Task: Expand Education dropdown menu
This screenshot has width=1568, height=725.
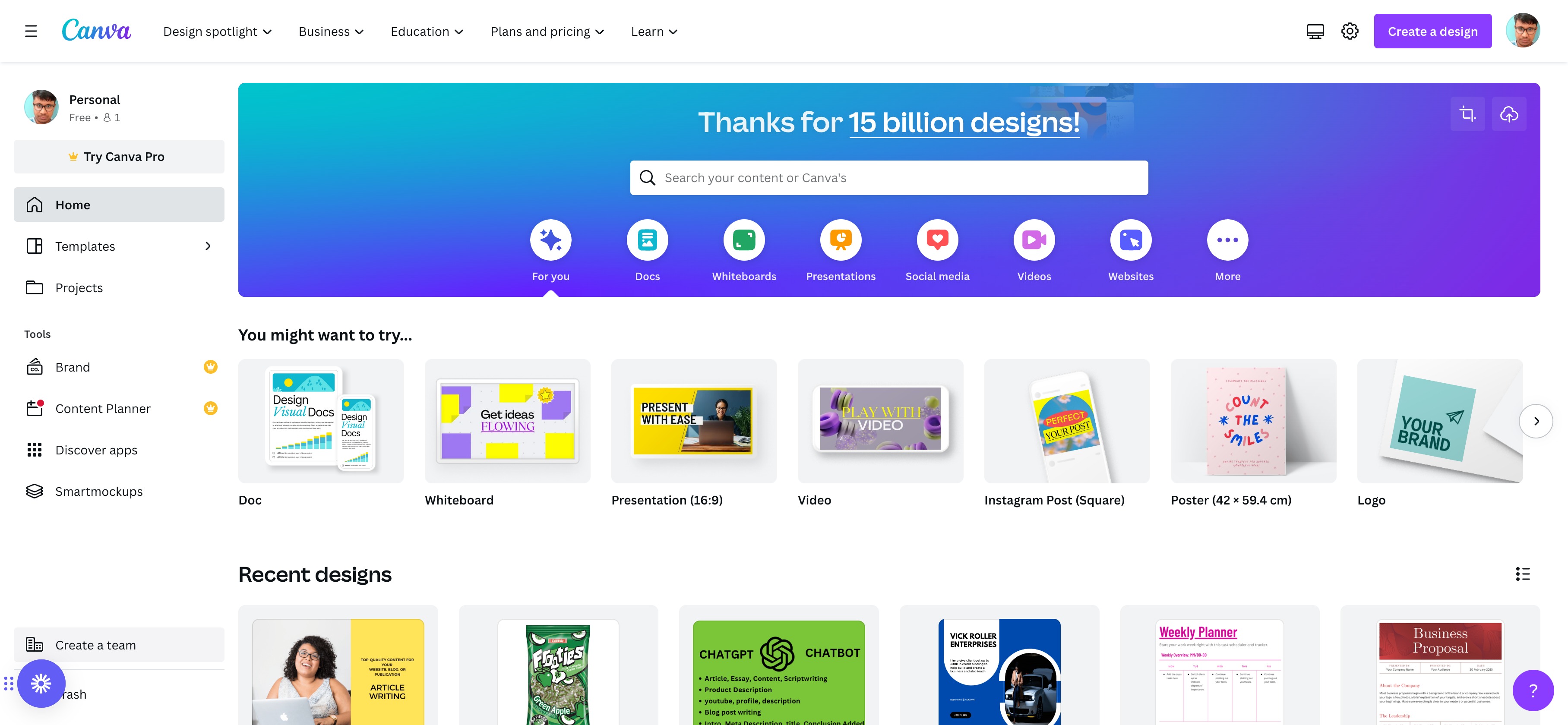Action: (427, 32)
